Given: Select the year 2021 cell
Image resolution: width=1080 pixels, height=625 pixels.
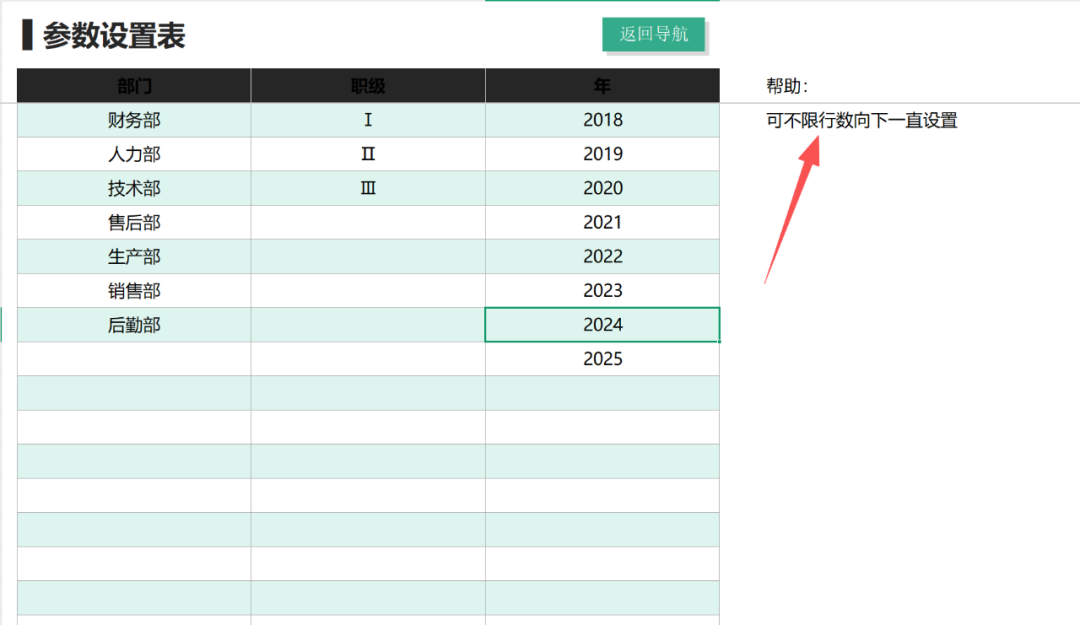Looking at the screenshot, I should tap(602, 222).
